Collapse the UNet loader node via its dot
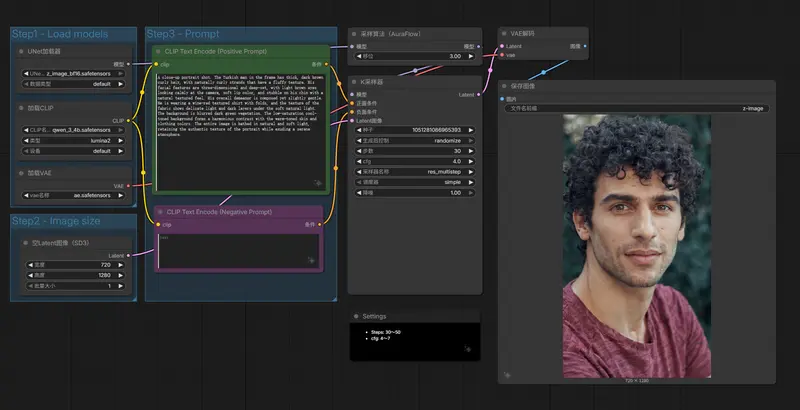Image resolution: width=800 pixels, height=410 pixels. pyautogui.click(x=21, y=50)
